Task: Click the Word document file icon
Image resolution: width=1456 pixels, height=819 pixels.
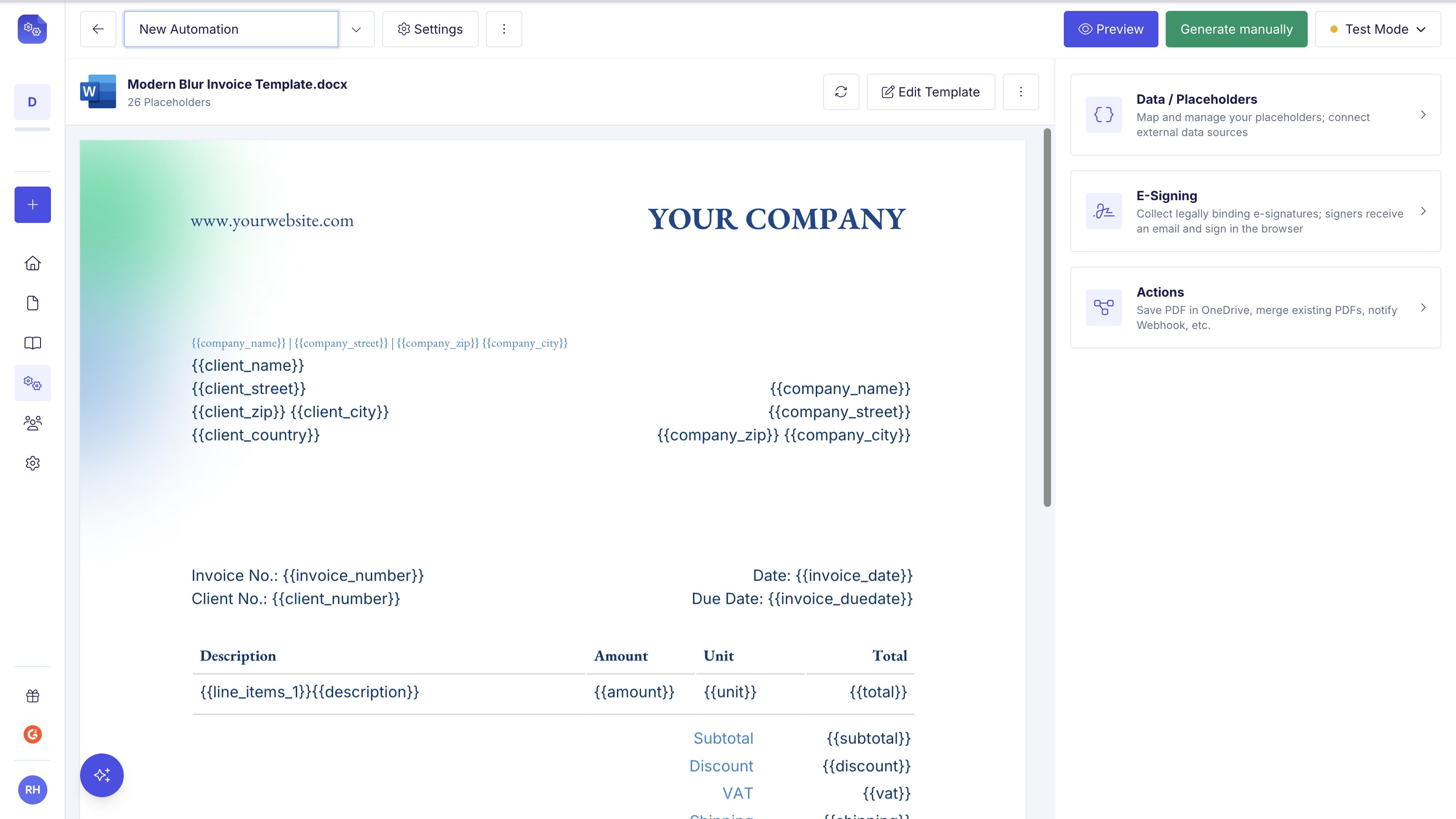Action: point(98,91)
